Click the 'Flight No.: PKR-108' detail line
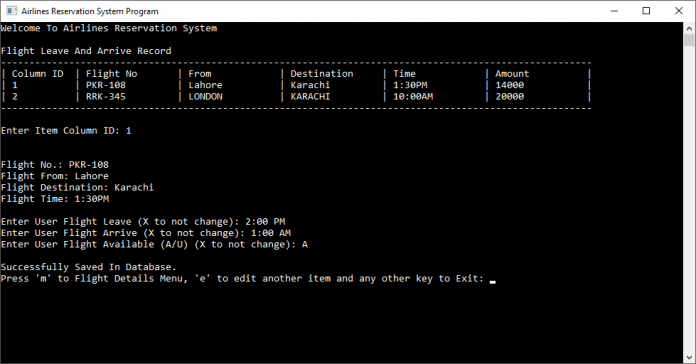 (55, 165)
